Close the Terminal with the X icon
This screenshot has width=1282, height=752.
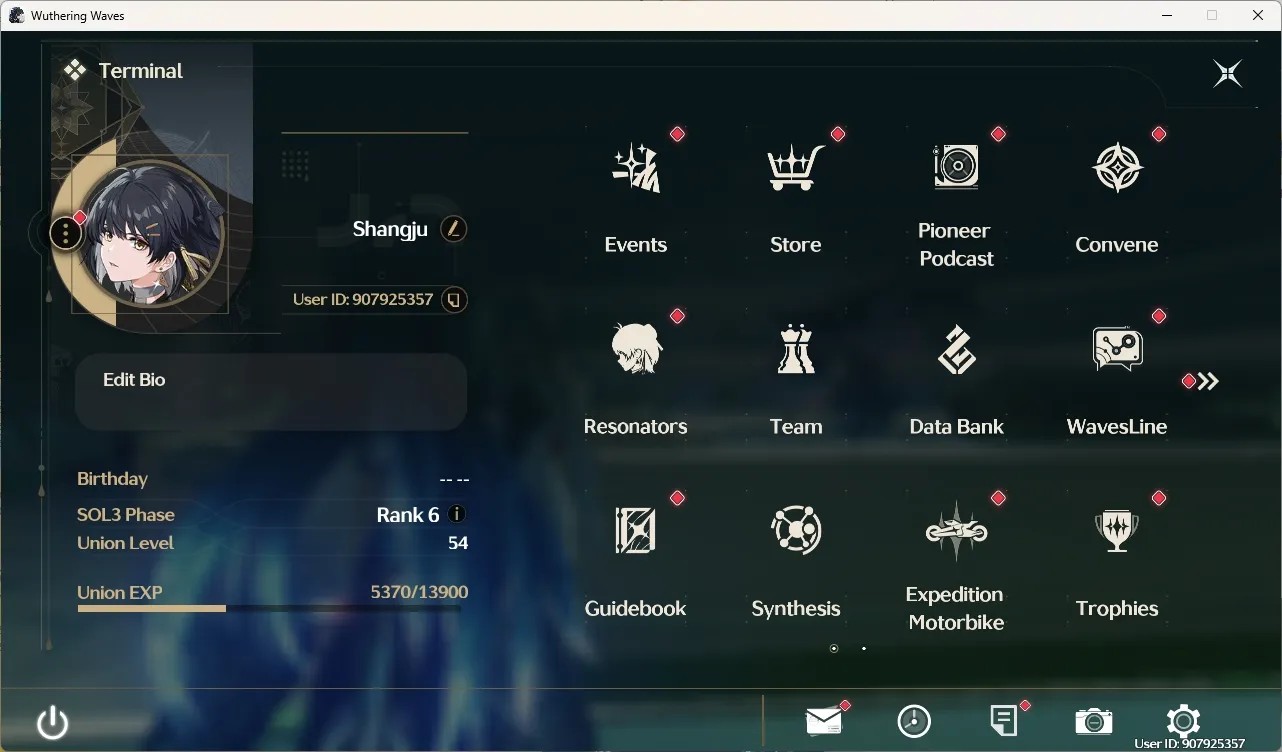coord(1227,73)
